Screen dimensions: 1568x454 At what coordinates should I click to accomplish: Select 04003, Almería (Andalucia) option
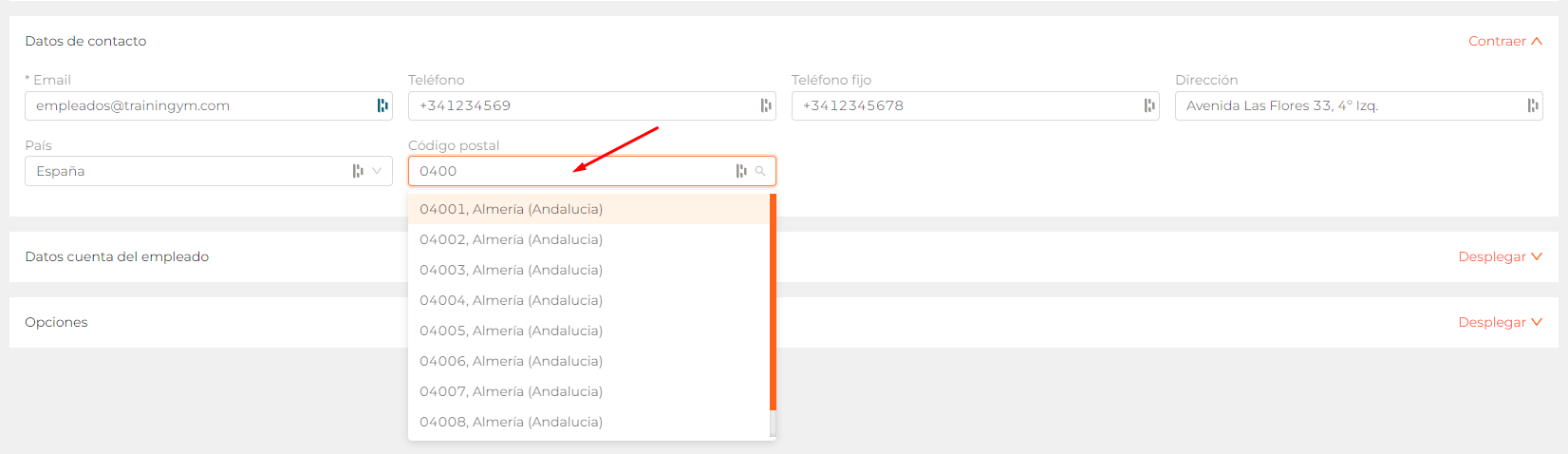588,270
